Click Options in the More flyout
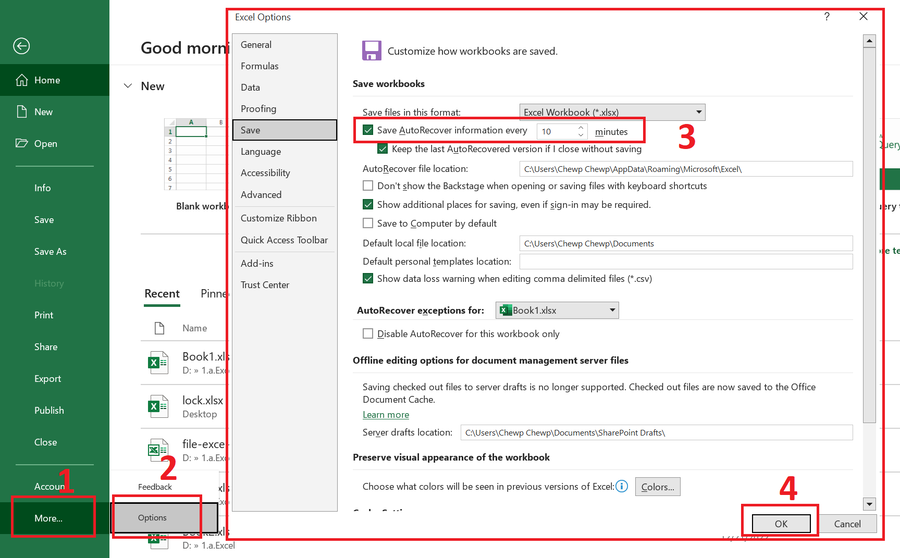The height and width of the screenshot is (558, 900). click(164, 517)
